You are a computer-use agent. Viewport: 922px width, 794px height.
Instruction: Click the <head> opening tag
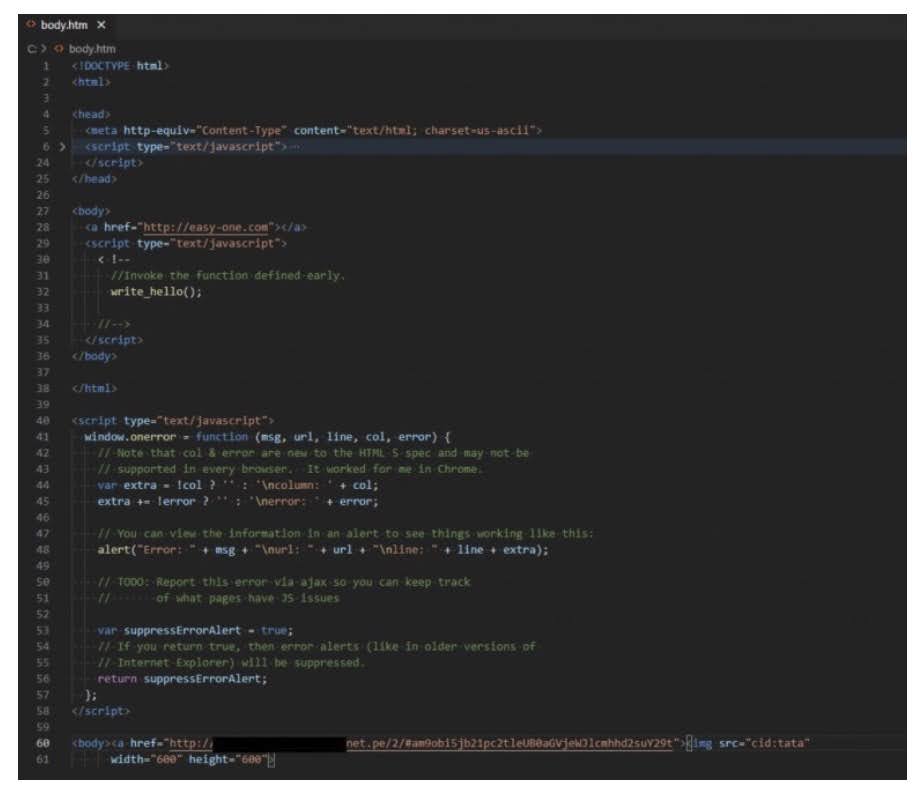point(91,114)
